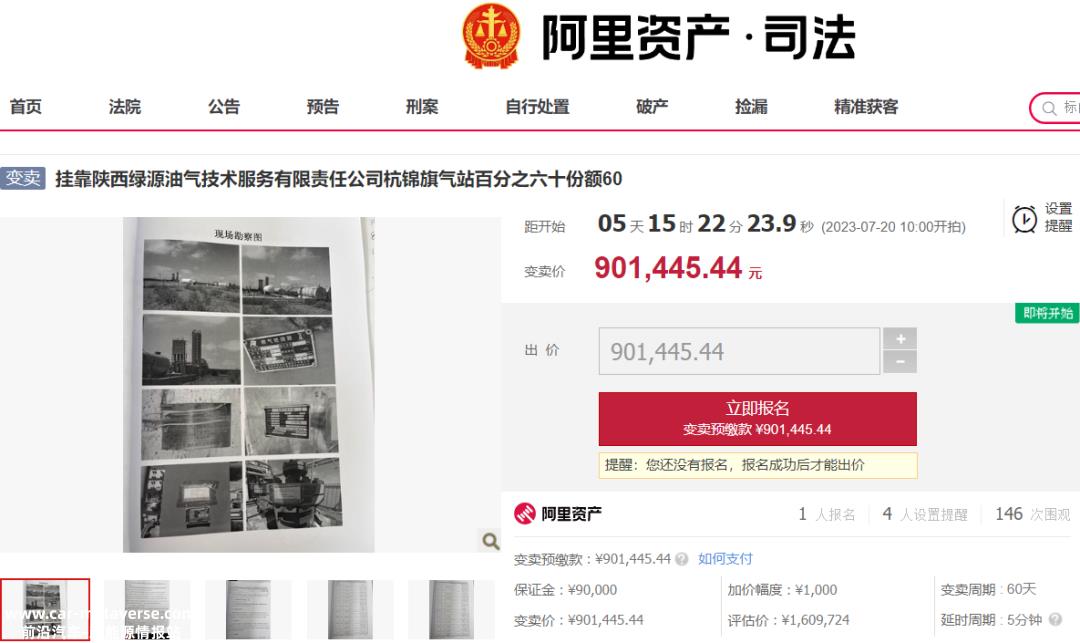The width and height of the screenshot is (1080, 643).
Task: Set a reminder with the alarm clock icon
Action: coord(1024,219)
